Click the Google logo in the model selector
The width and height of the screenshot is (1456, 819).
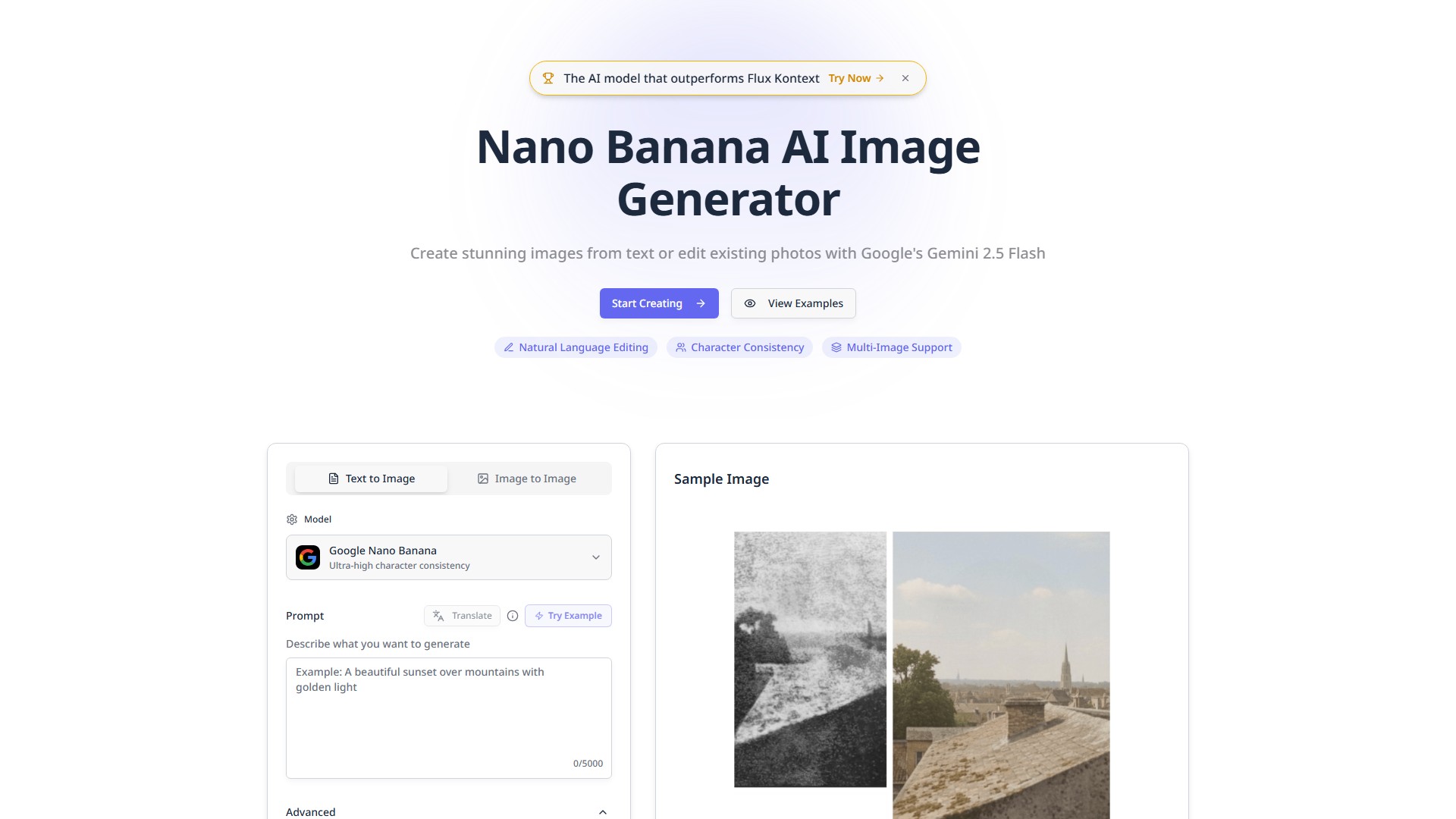pyautogui.click(x=308, y=557)
